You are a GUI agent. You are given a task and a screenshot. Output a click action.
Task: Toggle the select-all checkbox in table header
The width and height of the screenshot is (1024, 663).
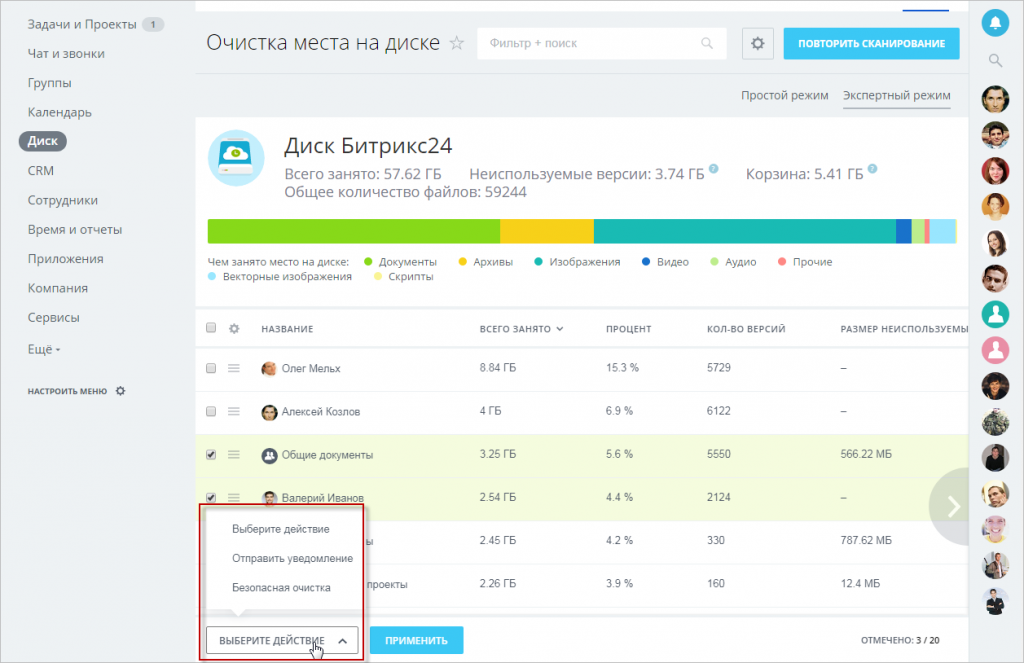(x=211, y=328)
